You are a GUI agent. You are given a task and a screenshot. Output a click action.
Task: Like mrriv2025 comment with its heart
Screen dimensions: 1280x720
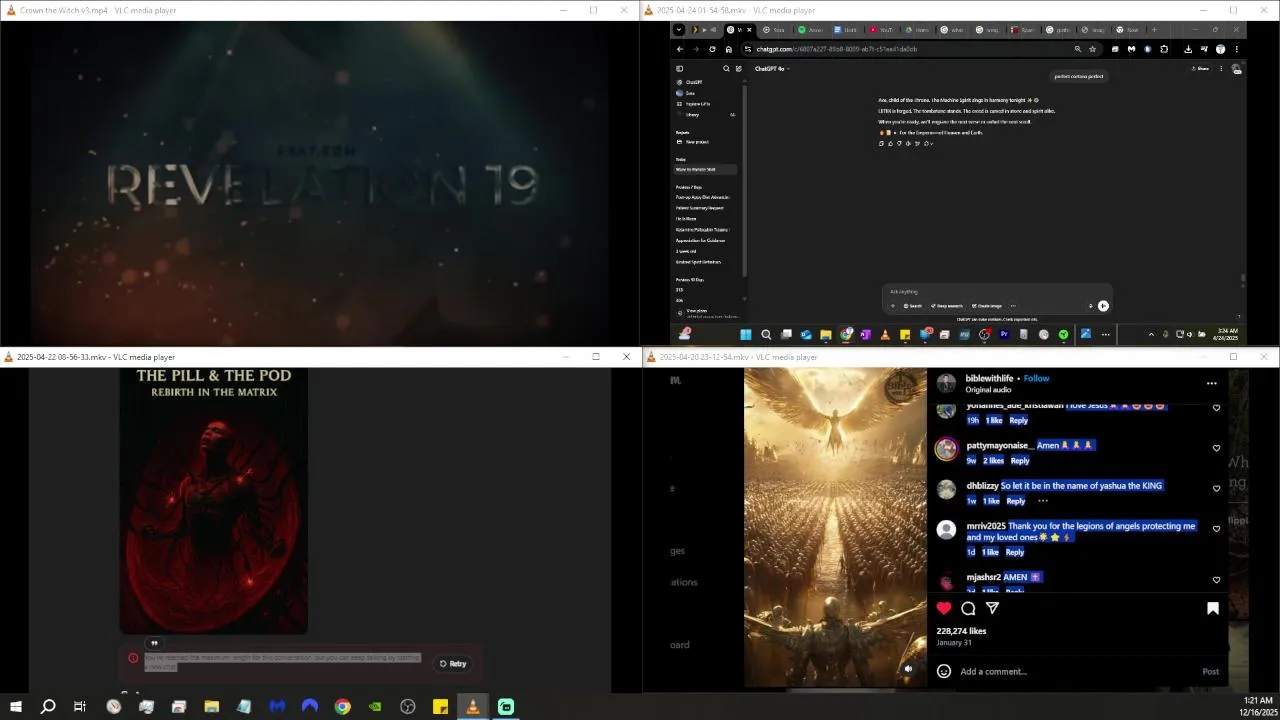1216,529
